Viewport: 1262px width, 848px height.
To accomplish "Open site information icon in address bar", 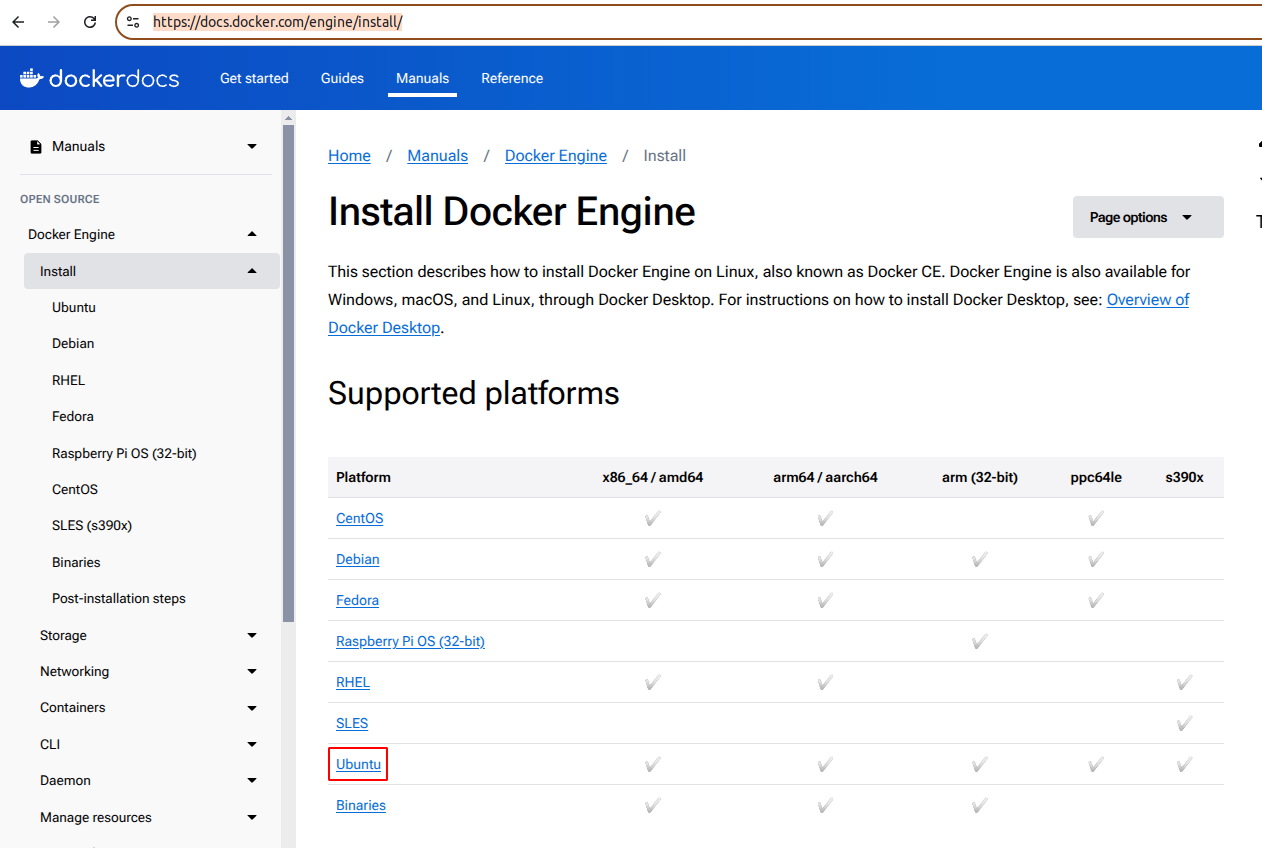I will pyautogui.click(x=133, y=21).
